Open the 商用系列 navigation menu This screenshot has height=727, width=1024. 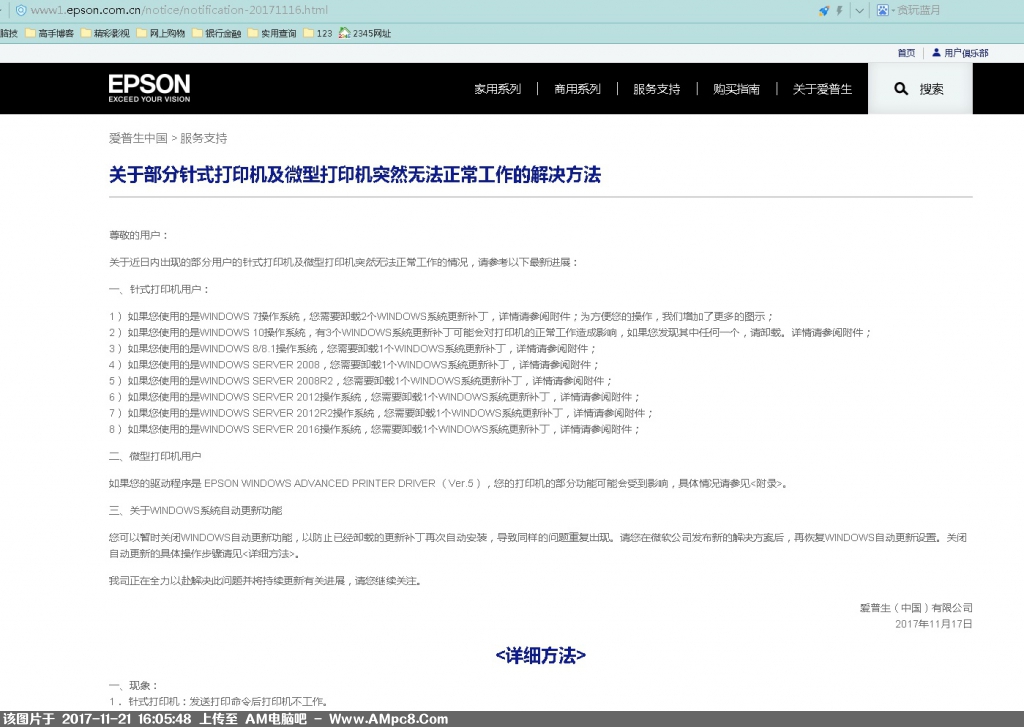577,89
